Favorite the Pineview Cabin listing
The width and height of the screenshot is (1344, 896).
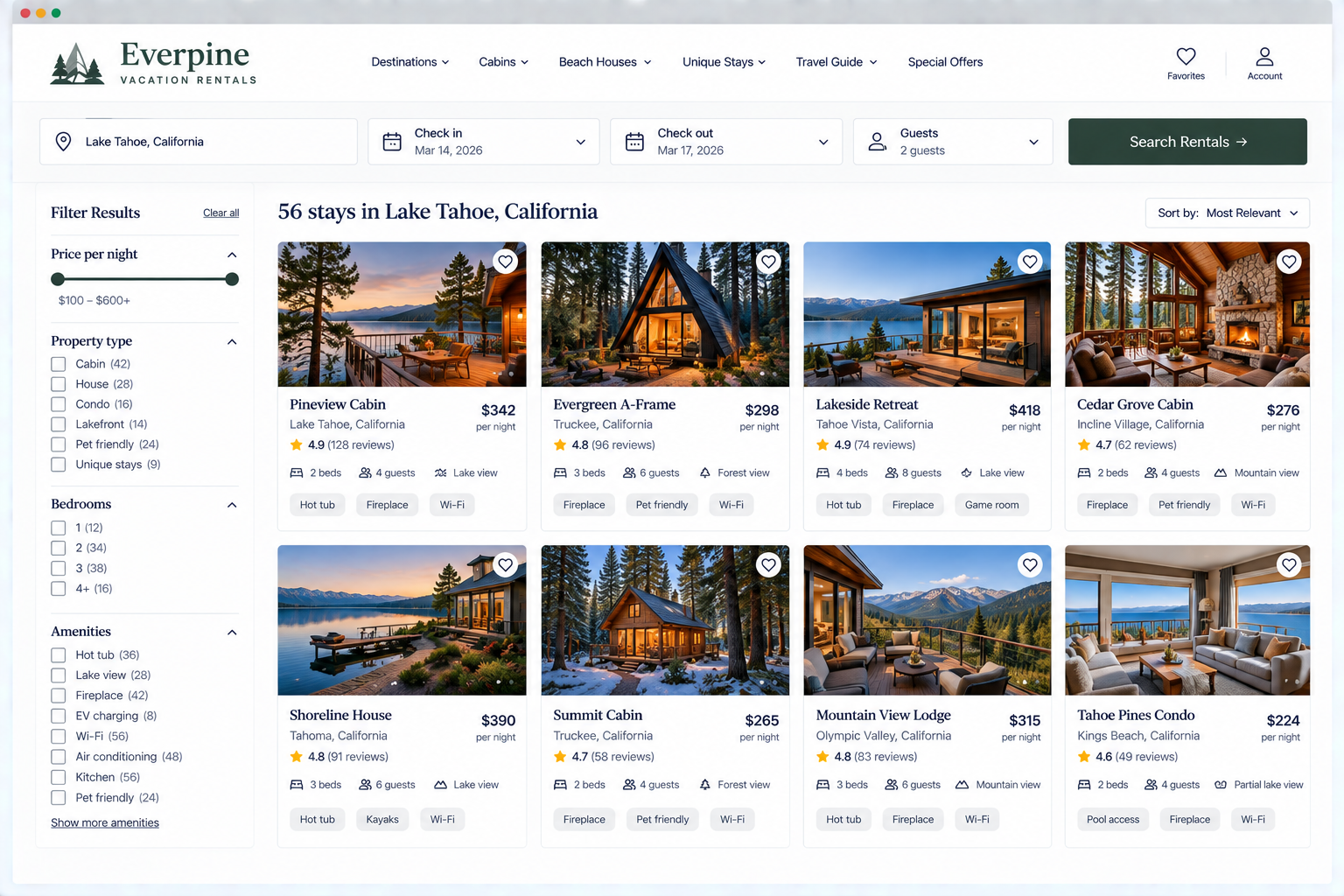(x=505, y=262)
